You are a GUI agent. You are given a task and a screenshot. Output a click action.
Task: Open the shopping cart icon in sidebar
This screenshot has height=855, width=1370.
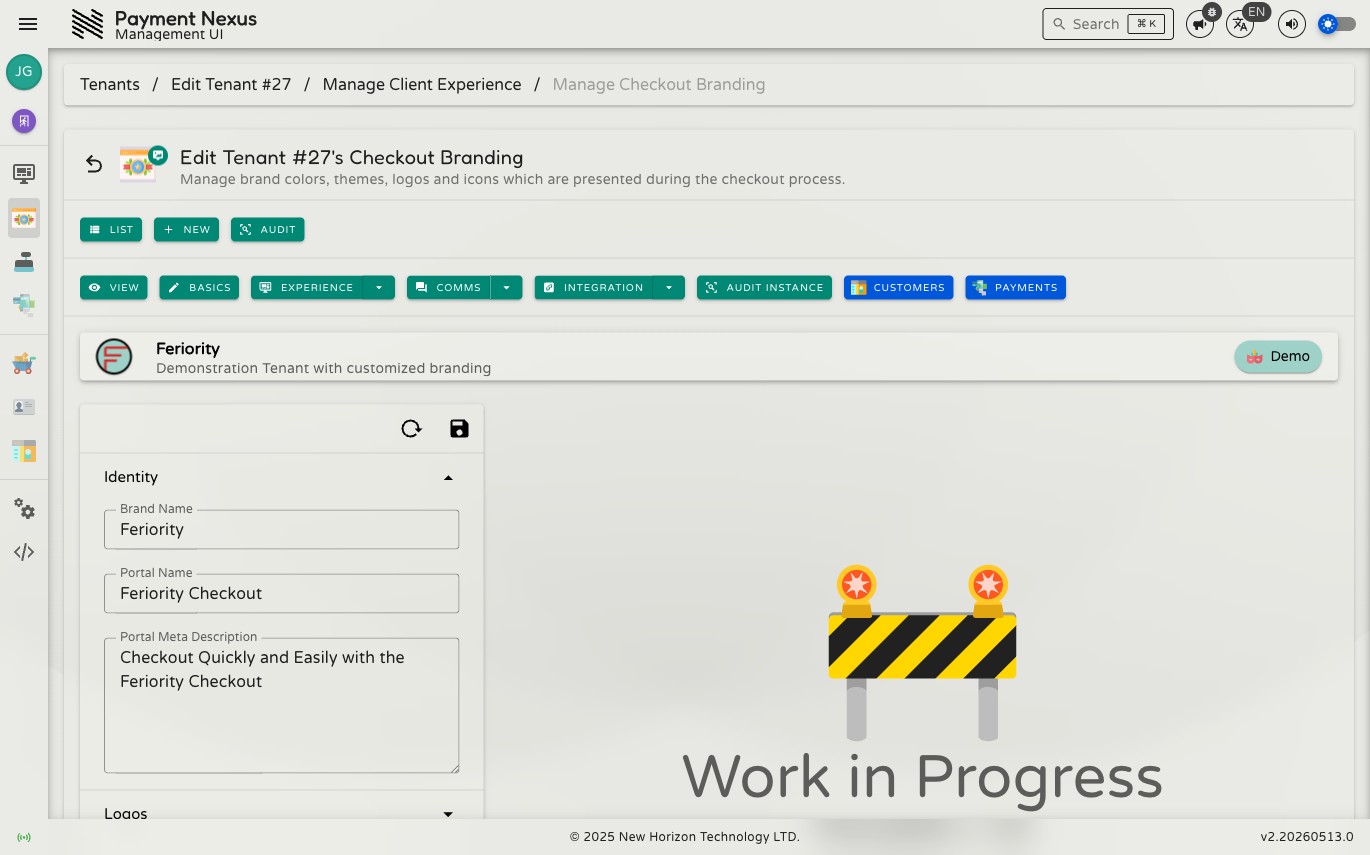[24, 363]
